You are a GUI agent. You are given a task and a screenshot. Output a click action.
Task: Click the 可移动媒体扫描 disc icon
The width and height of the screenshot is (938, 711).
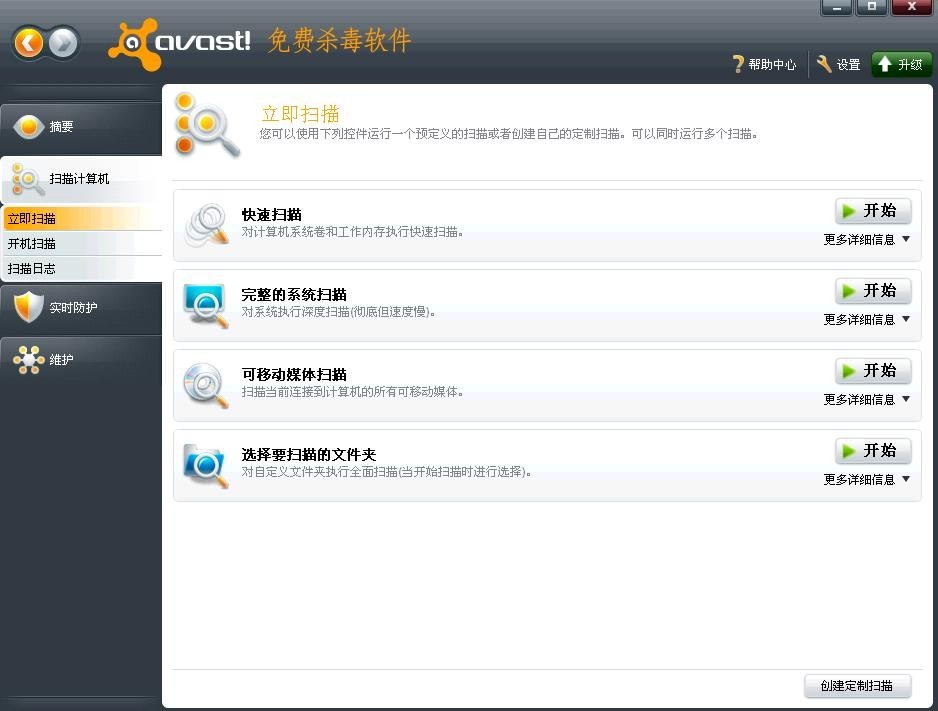tap(207, 386)
